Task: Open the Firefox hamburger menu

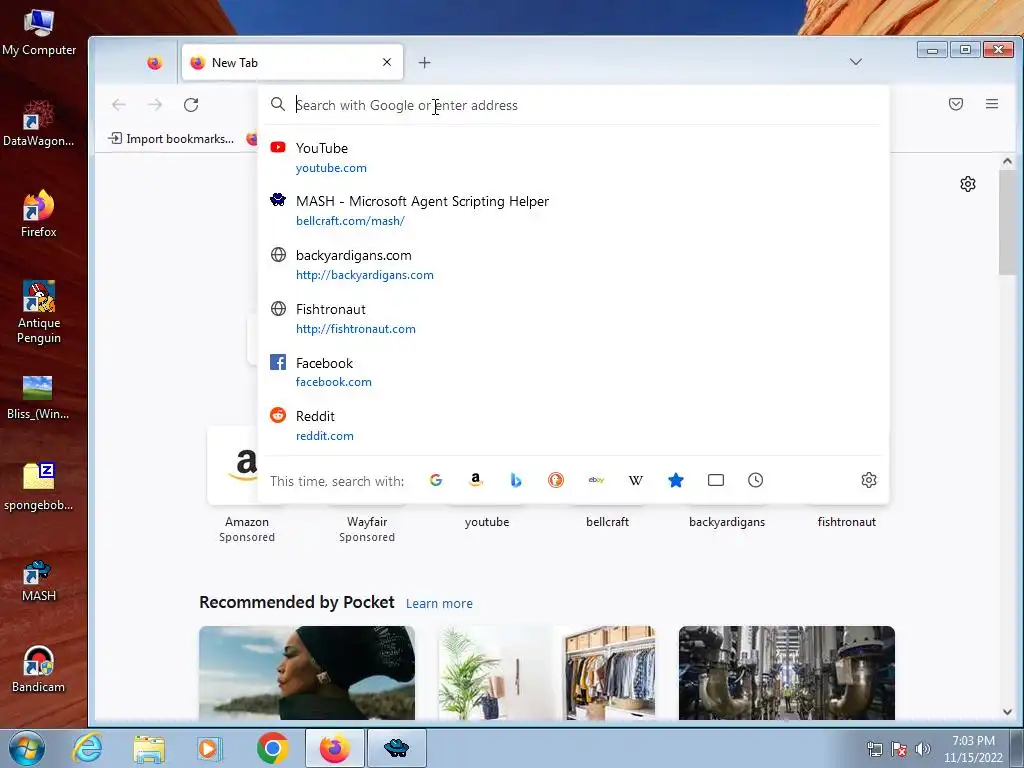Action: (992, 104)
